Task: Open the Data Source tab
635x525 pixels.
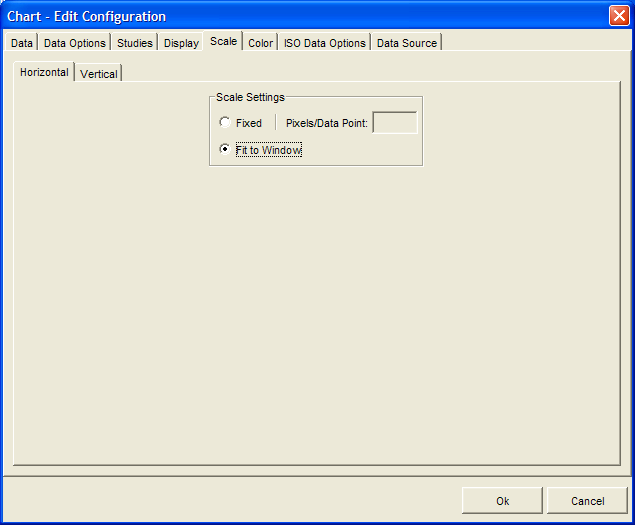Action: click(406, 43)
